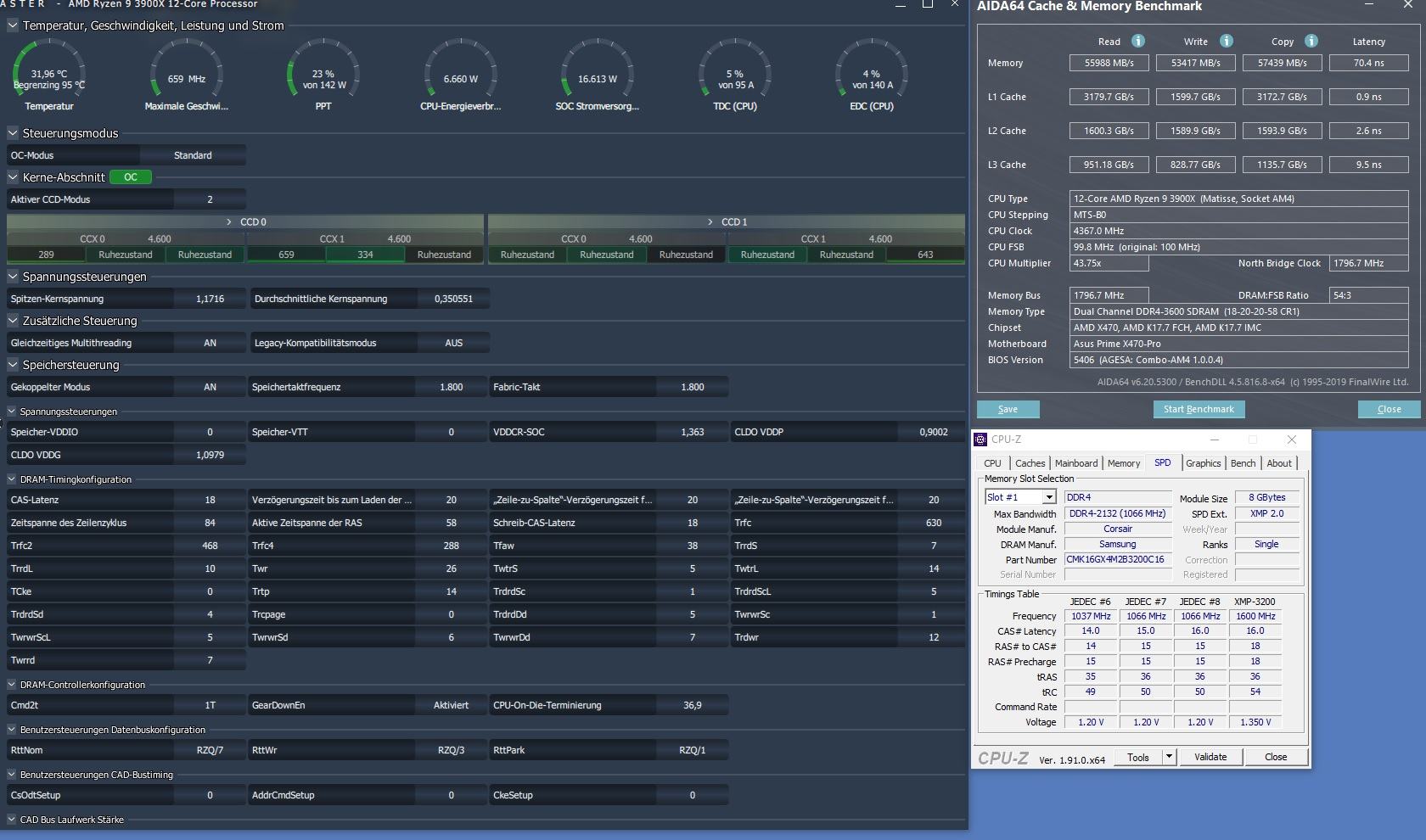Switch to the Graphics tab in CPU-Z

coord(1204,463)
